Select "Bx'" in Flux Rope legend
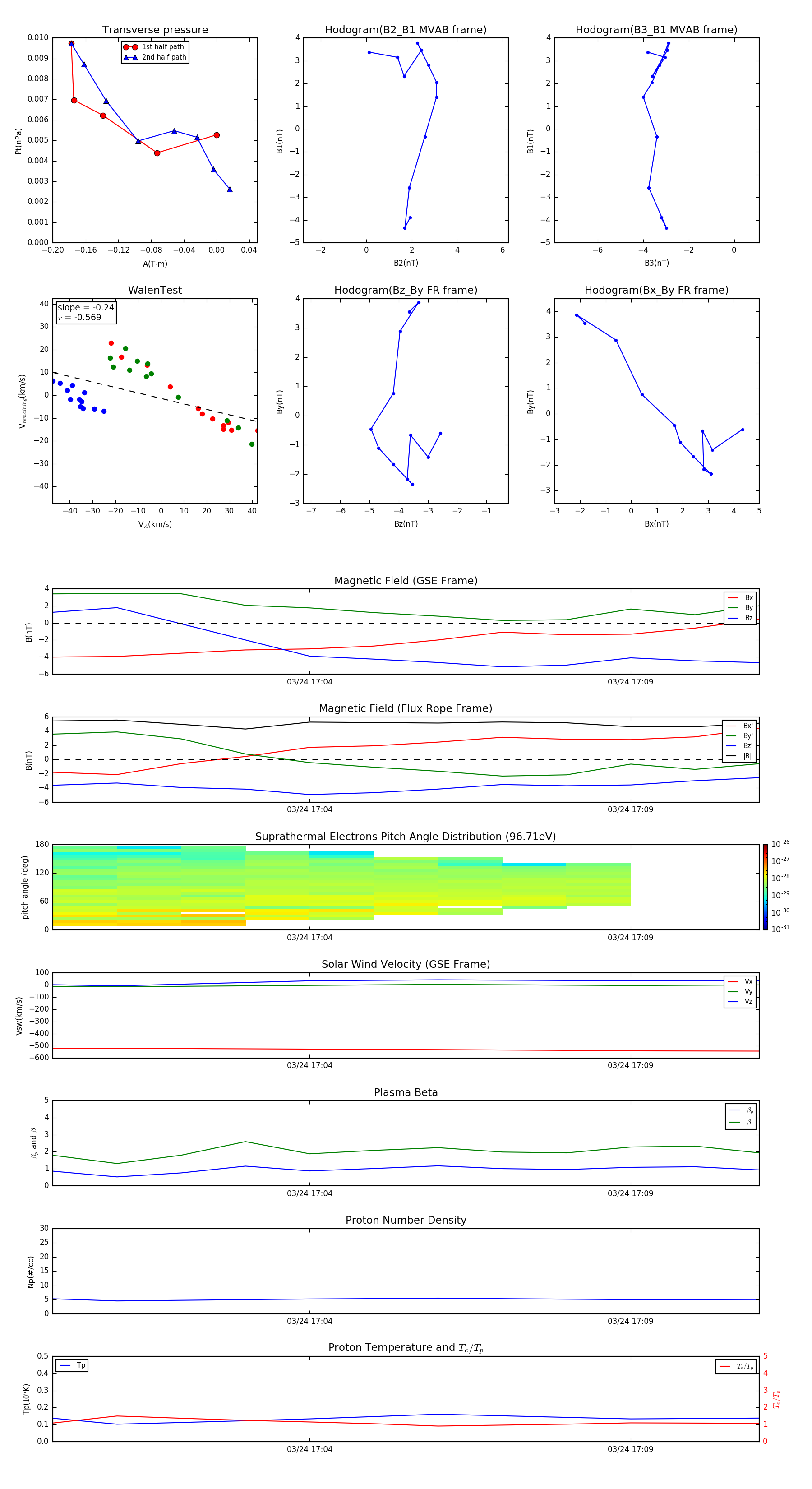 pos(740,726)
